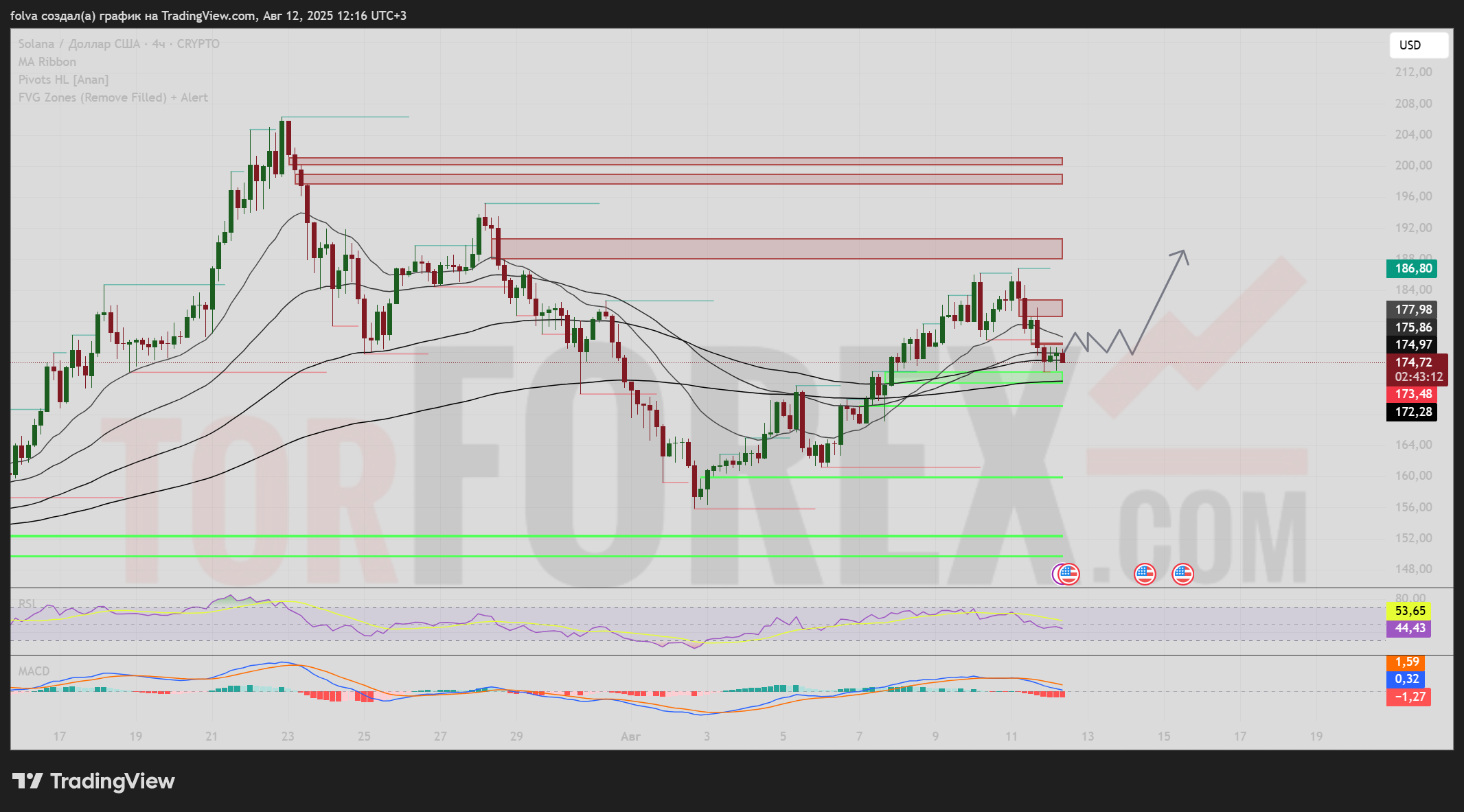Click the green 186,80 price label

1412,268
